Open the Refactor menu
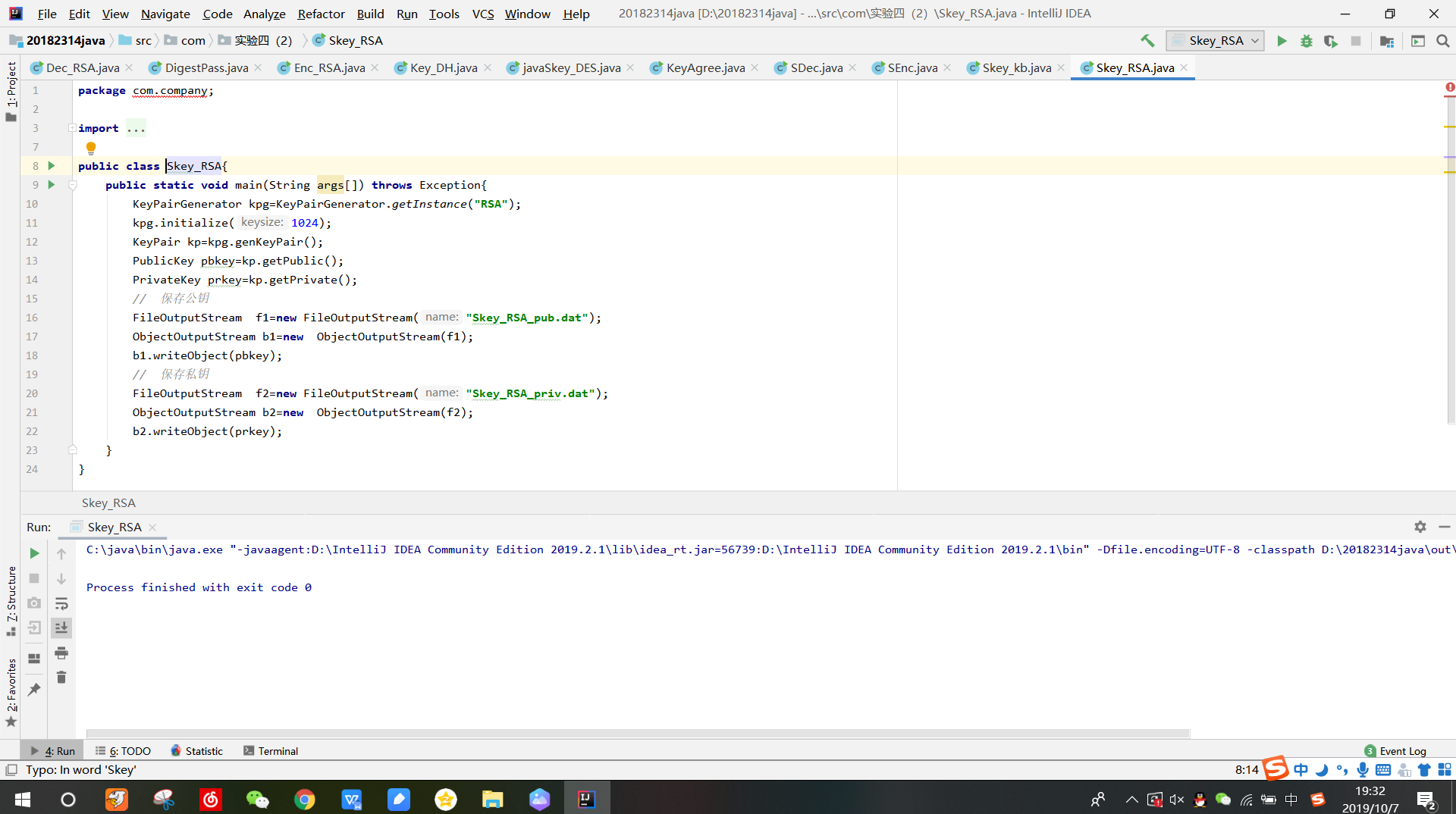Image resolution: width=1456 pixels, height=814 pixels. point(321,14)
